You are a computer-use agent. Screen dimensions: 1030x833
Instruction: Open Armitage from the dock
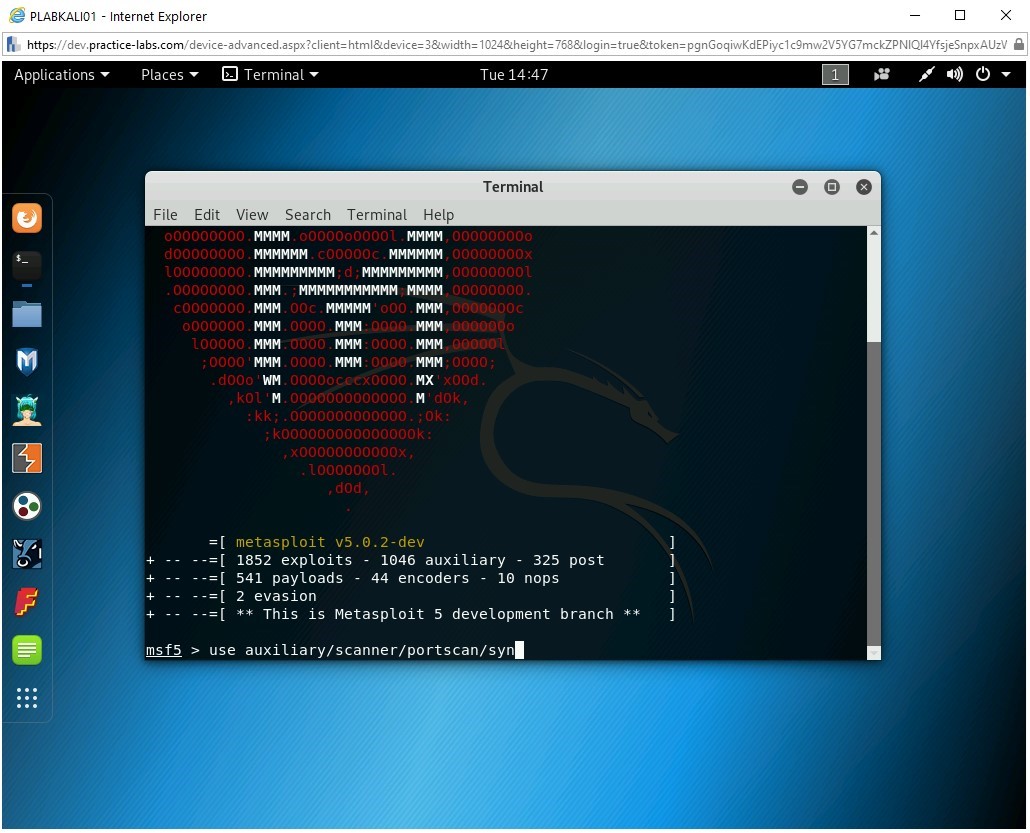[x=27, y=409]
